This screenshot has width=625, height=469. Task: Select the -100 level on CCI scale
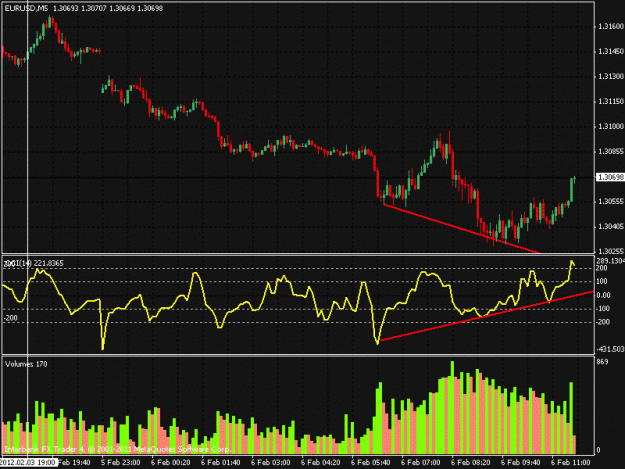tap(603, 308)
